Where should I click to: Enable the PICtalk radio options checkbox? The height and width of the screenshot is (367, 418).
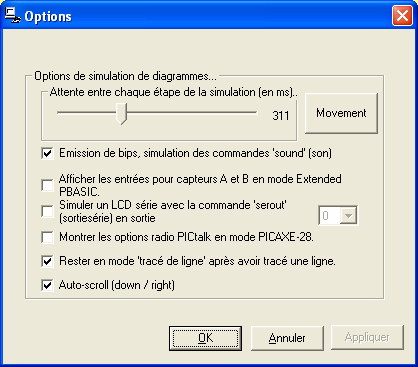(x=47, y=237)
